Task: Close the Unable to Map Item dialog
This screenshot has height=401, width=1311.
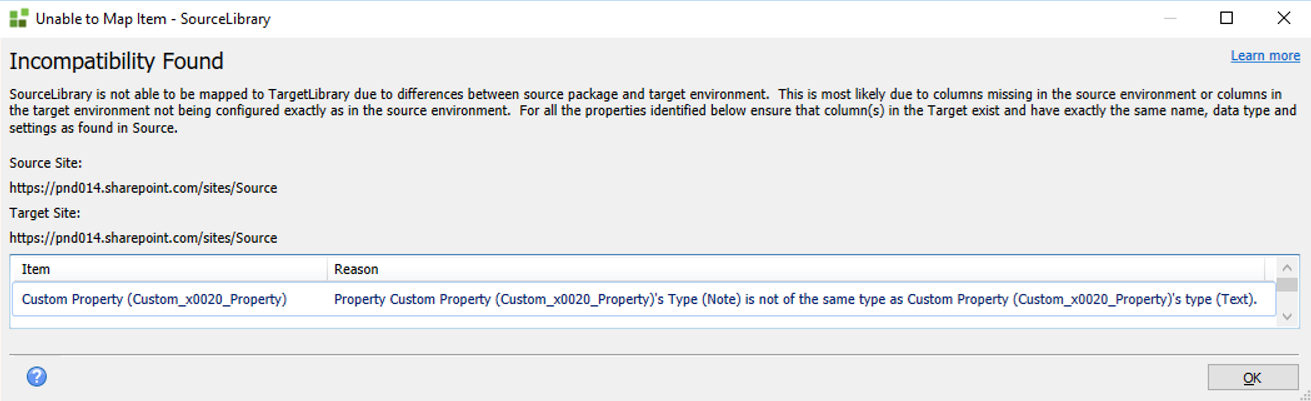Action: (1283, 18)
